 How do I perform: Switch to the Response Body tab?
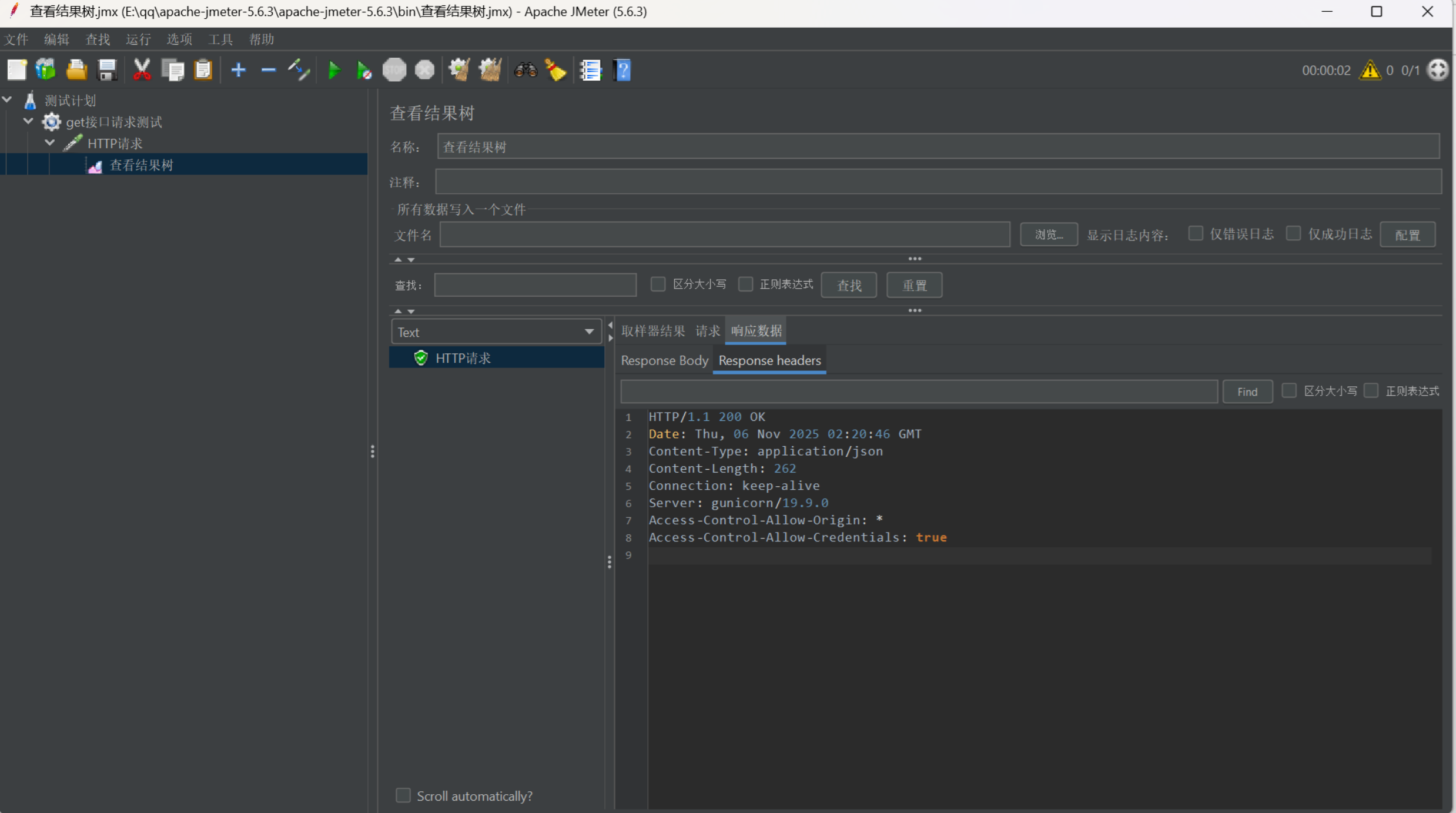pyautogui.click(x=664, y=360)
